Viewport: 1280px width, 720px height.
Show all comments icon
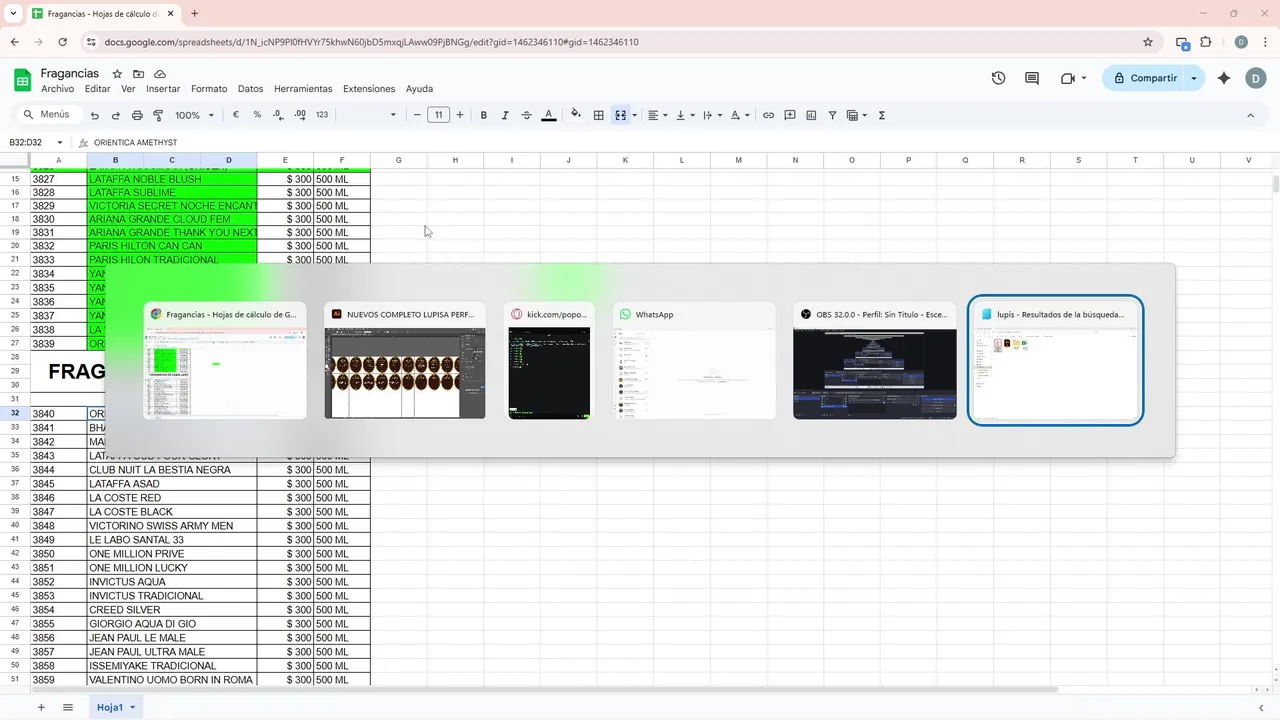click(x=1032, y=78)
